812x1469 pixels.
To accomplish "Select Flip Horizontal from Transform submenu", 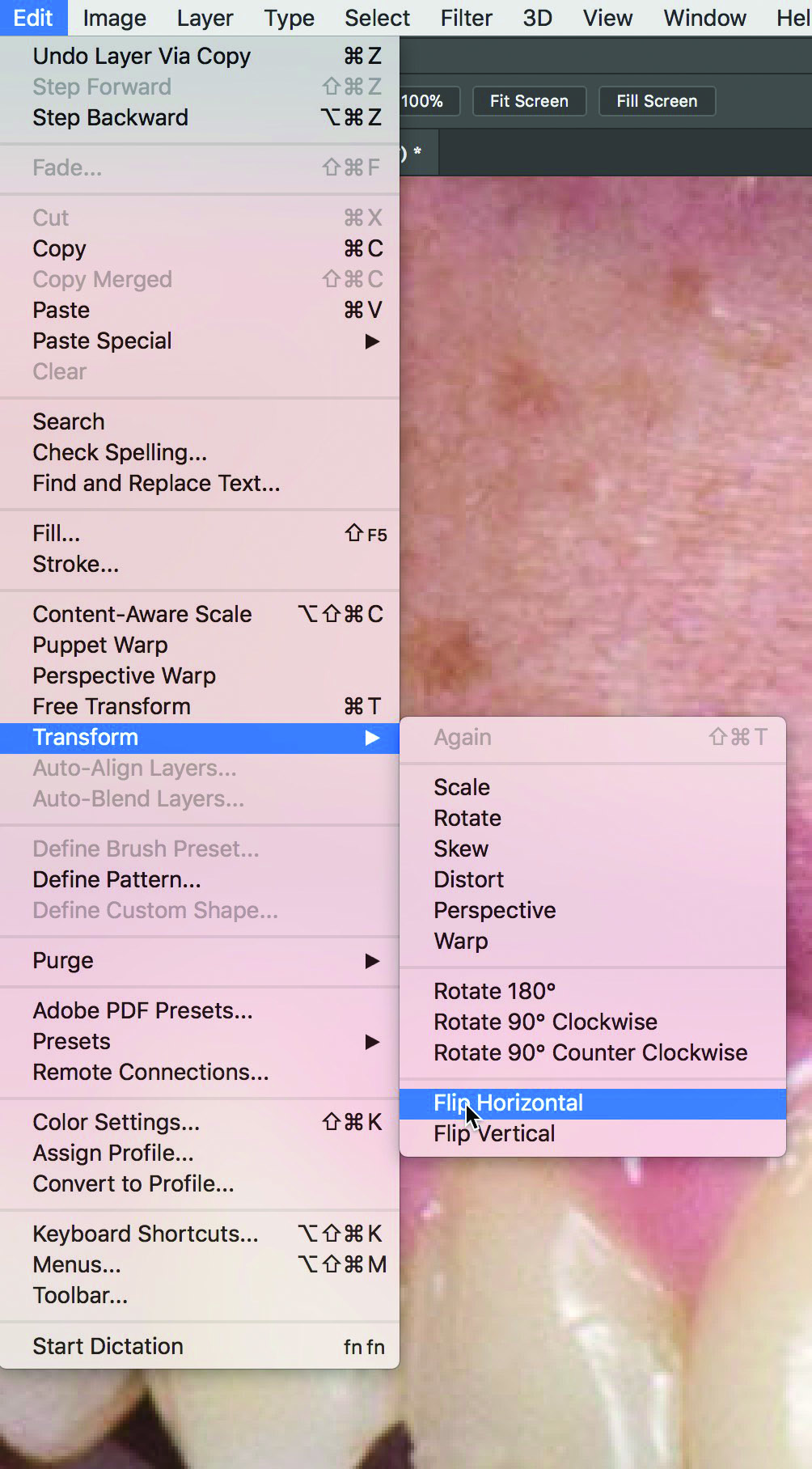I will click(592, 1103).
